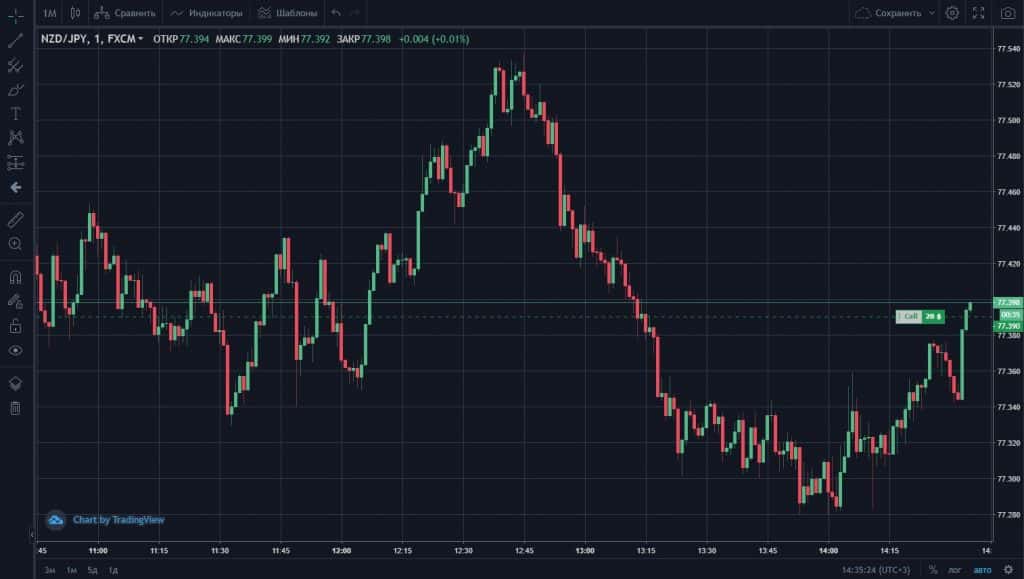This screenshot has width=1024, height=579.
Task: Select the trend line drawing tool
Action: 15,40
